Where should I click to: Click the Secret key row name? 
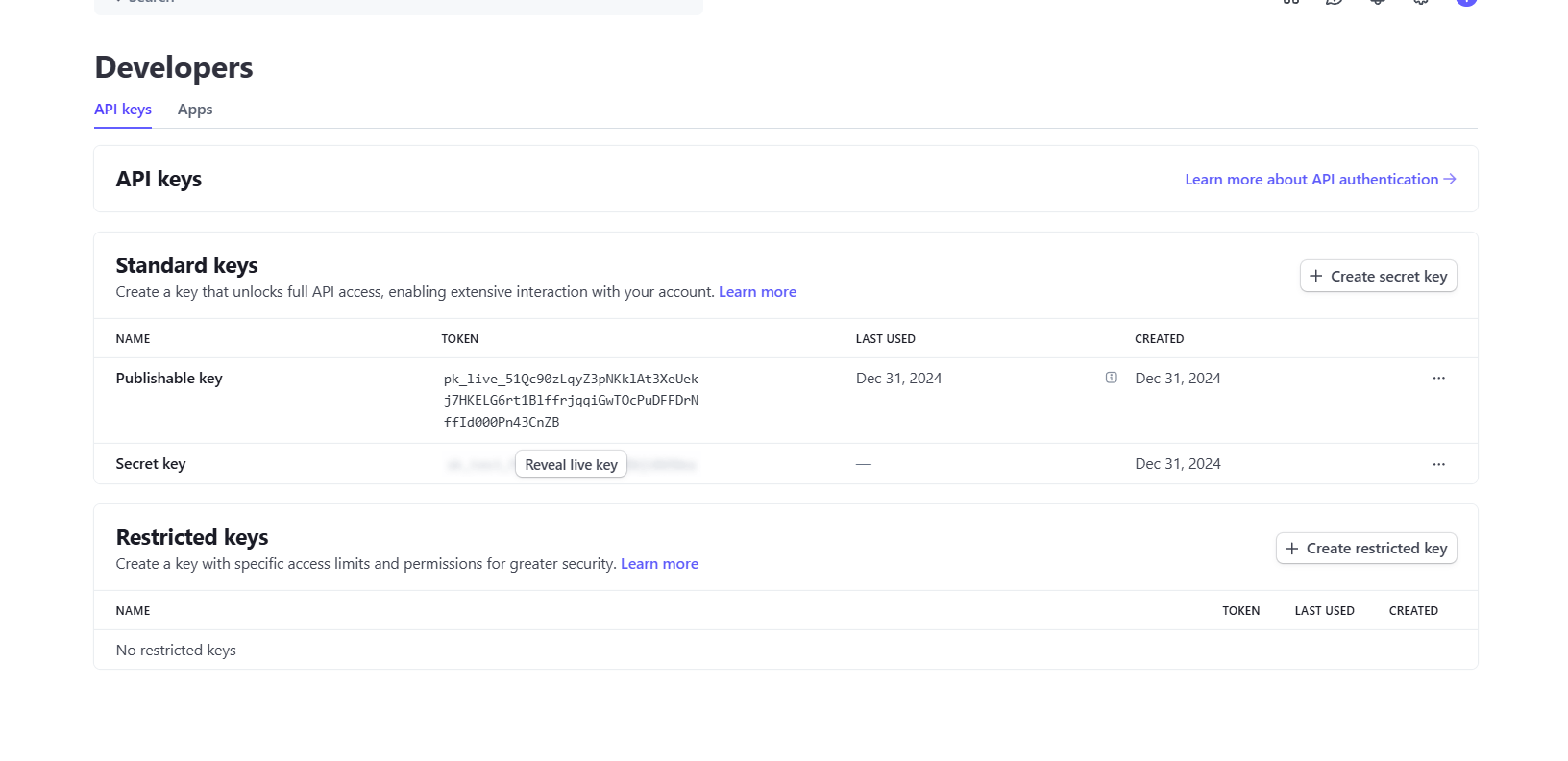(x=151, y=464)
